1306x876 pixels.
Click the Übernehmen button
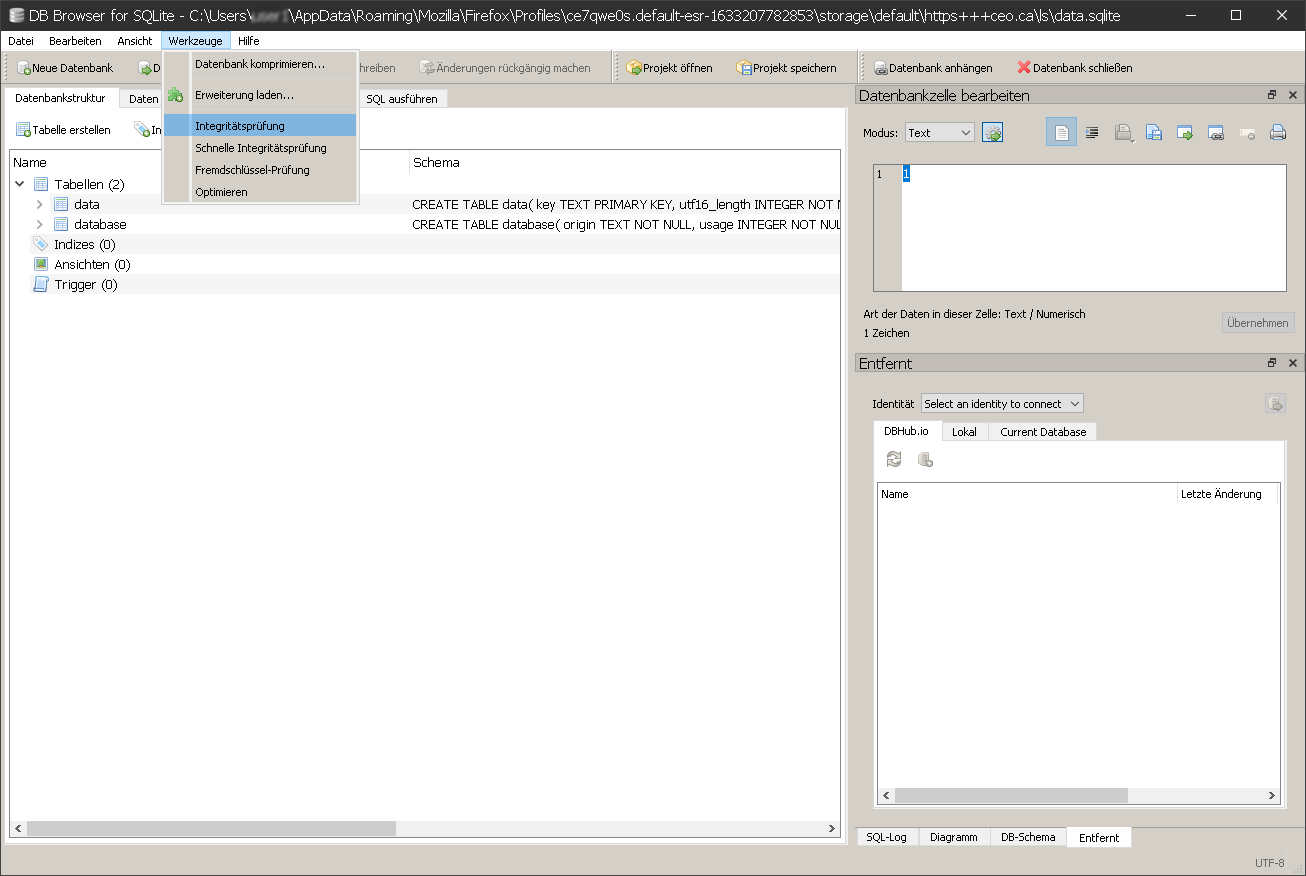(x=1257, y=323)
